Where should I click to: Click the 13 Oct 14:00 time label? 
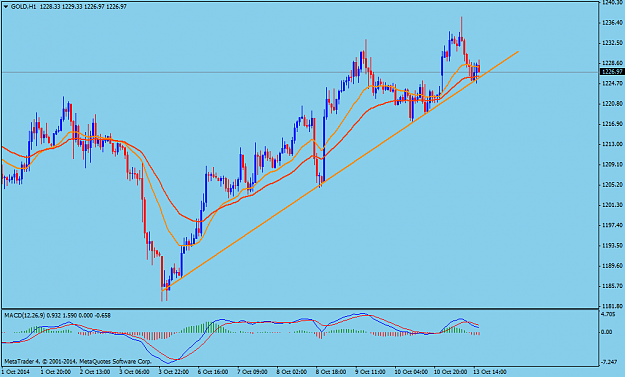(490, 372)
